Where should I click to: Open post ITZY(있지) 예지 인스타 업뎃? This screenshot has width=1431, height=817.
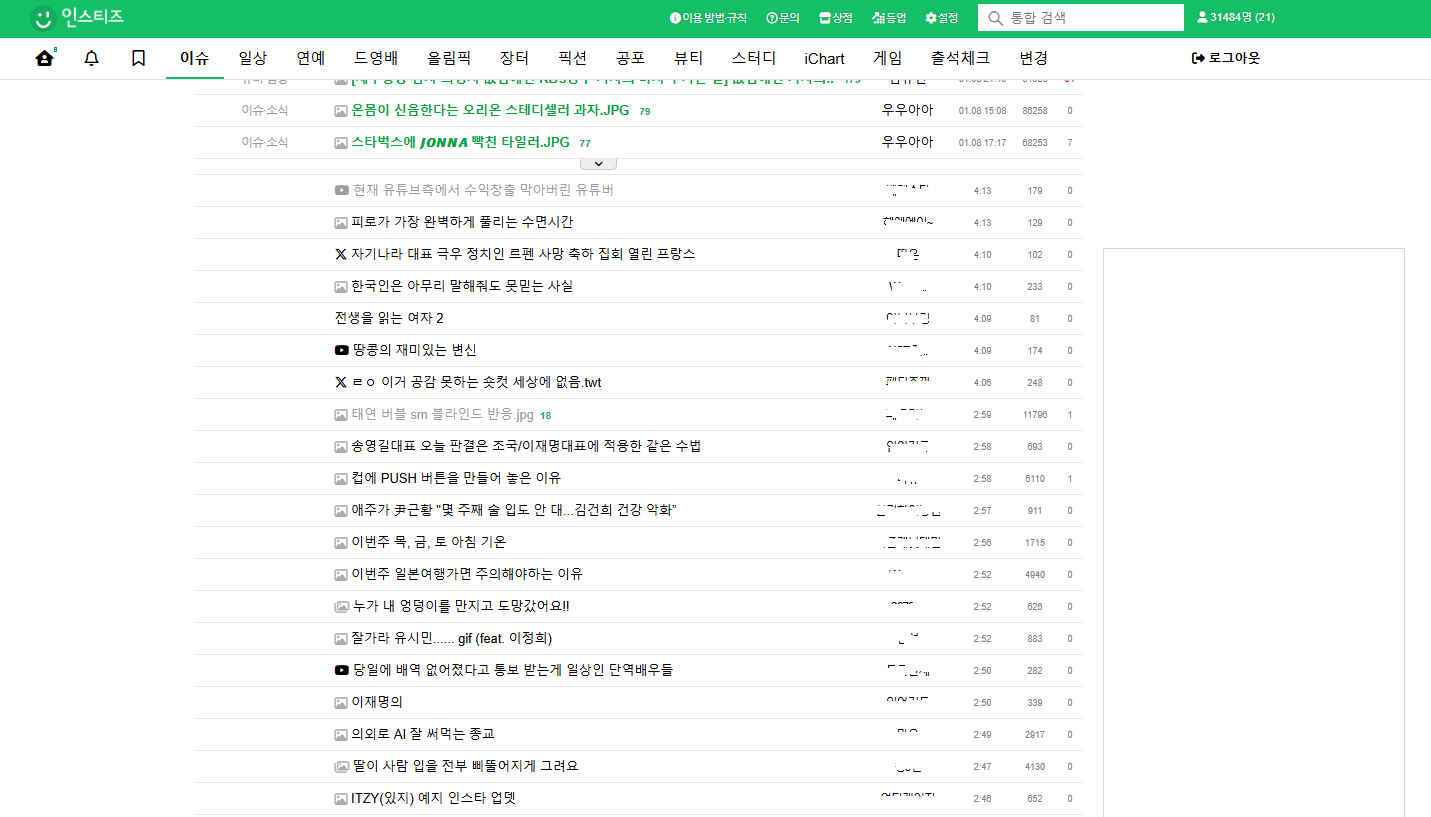pos(433,798)
